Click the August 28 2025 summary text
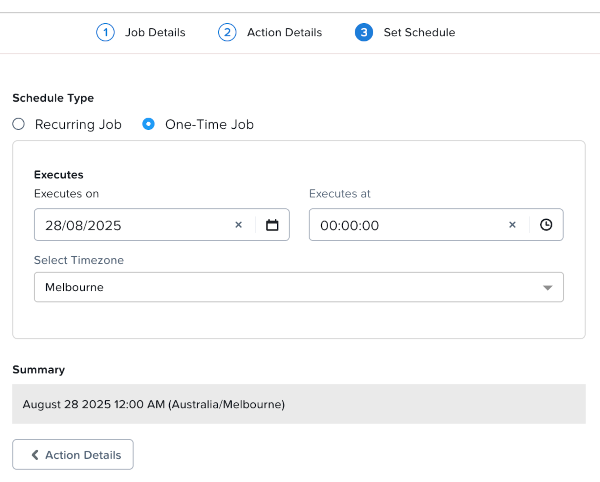This screenshot has height=482, width=600. click(x=153, y=404)
